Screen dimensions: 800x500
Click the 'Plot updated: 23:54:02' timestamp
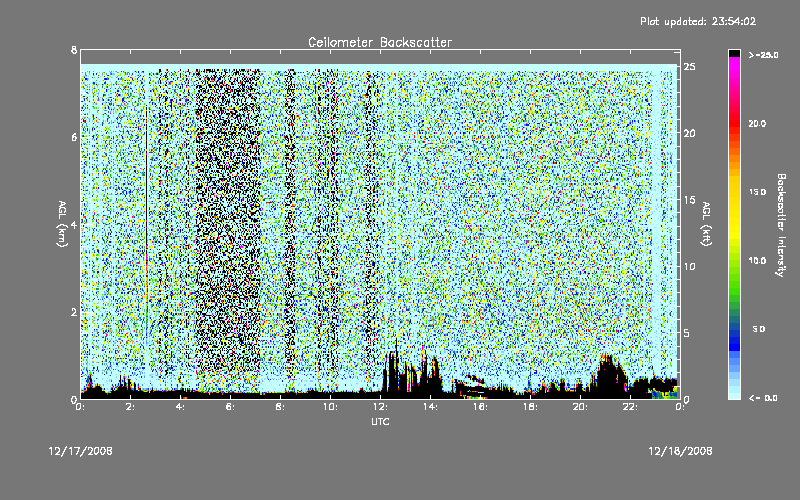tap(698, 21)
